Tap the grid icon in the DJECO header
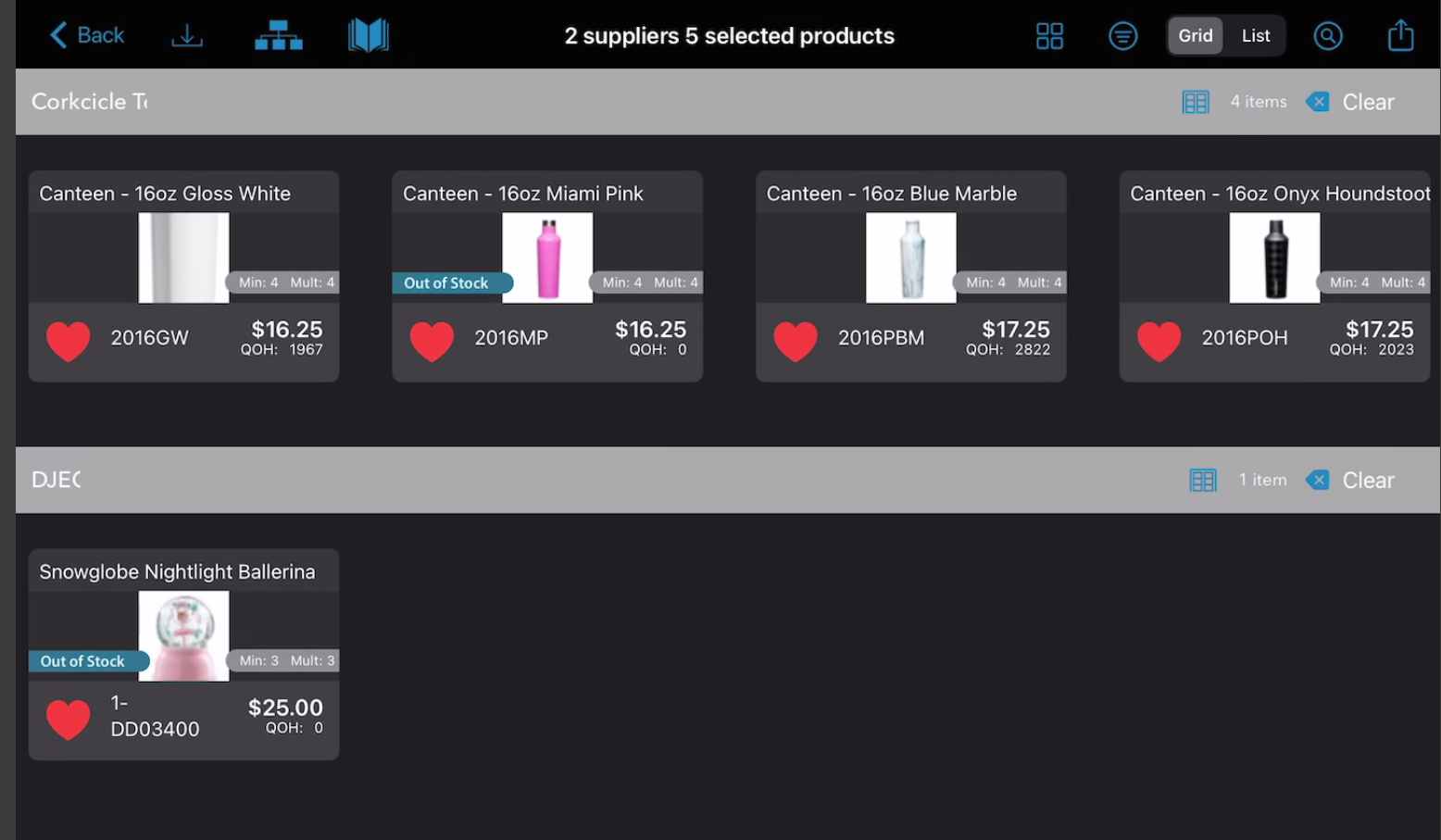Image resolution: width=1441 pixels, height=840 pixels. pyautogui.click(x=1202, y=480)
